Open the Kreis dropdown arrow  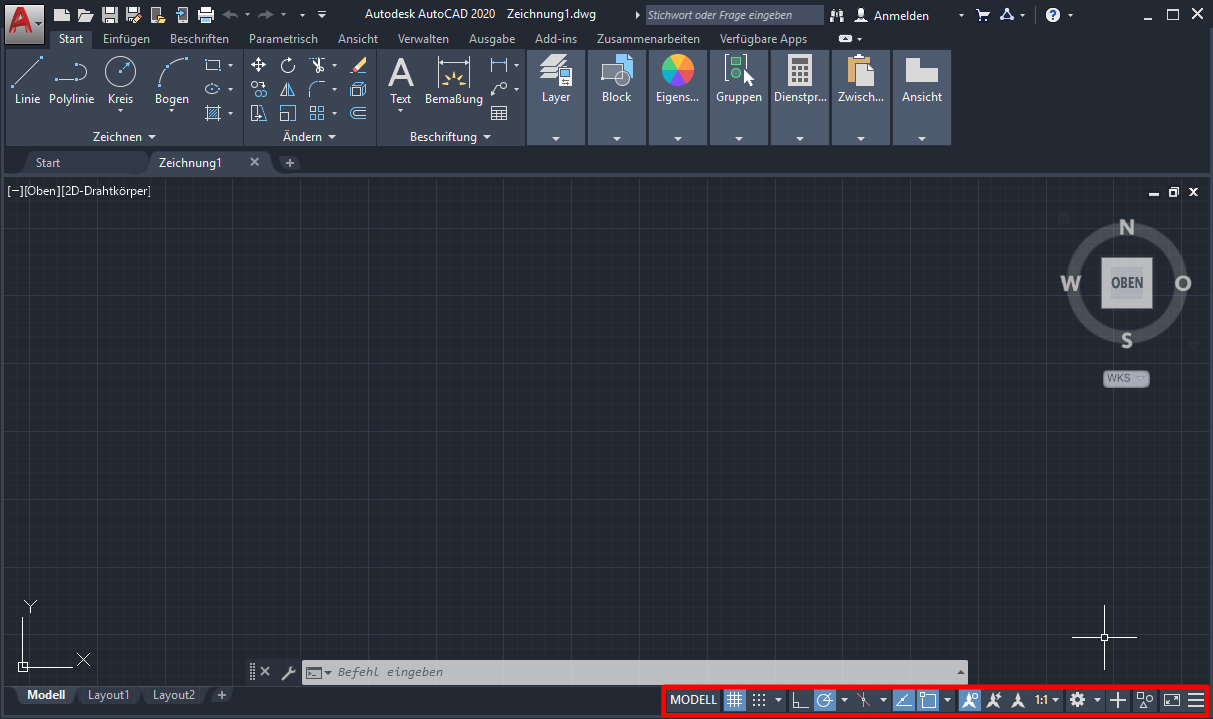(x=120, y=110)
